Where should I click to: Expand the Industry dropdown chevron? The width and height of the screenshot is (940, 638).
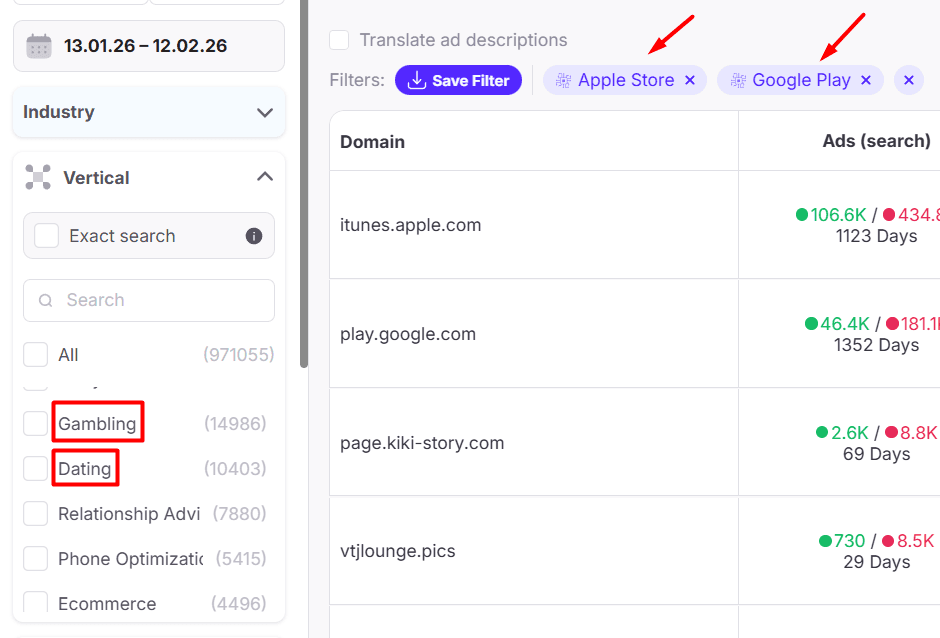[265, 113]
